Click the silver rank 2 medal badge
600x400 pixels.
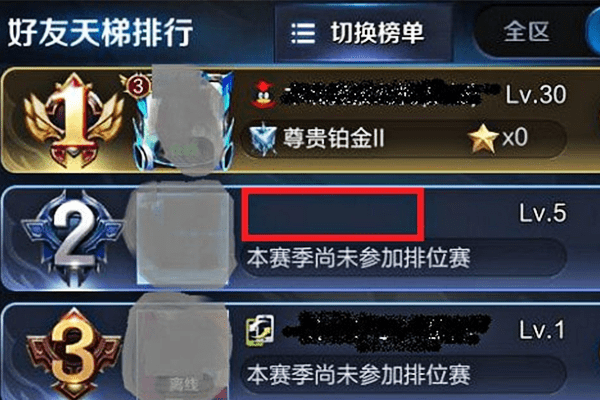click(72, 237)
